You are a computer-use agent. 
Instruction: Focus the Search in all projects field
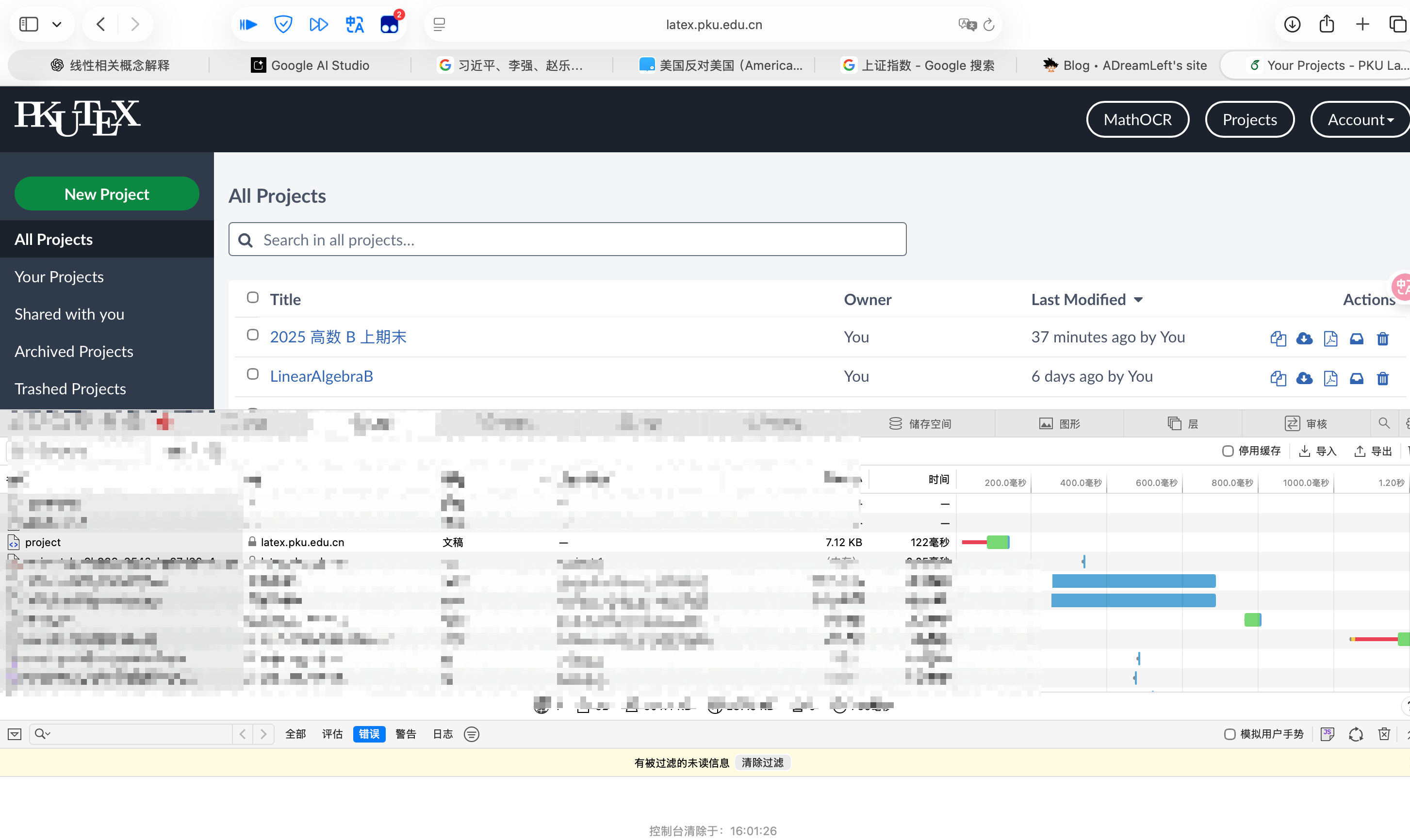(566, 240)
